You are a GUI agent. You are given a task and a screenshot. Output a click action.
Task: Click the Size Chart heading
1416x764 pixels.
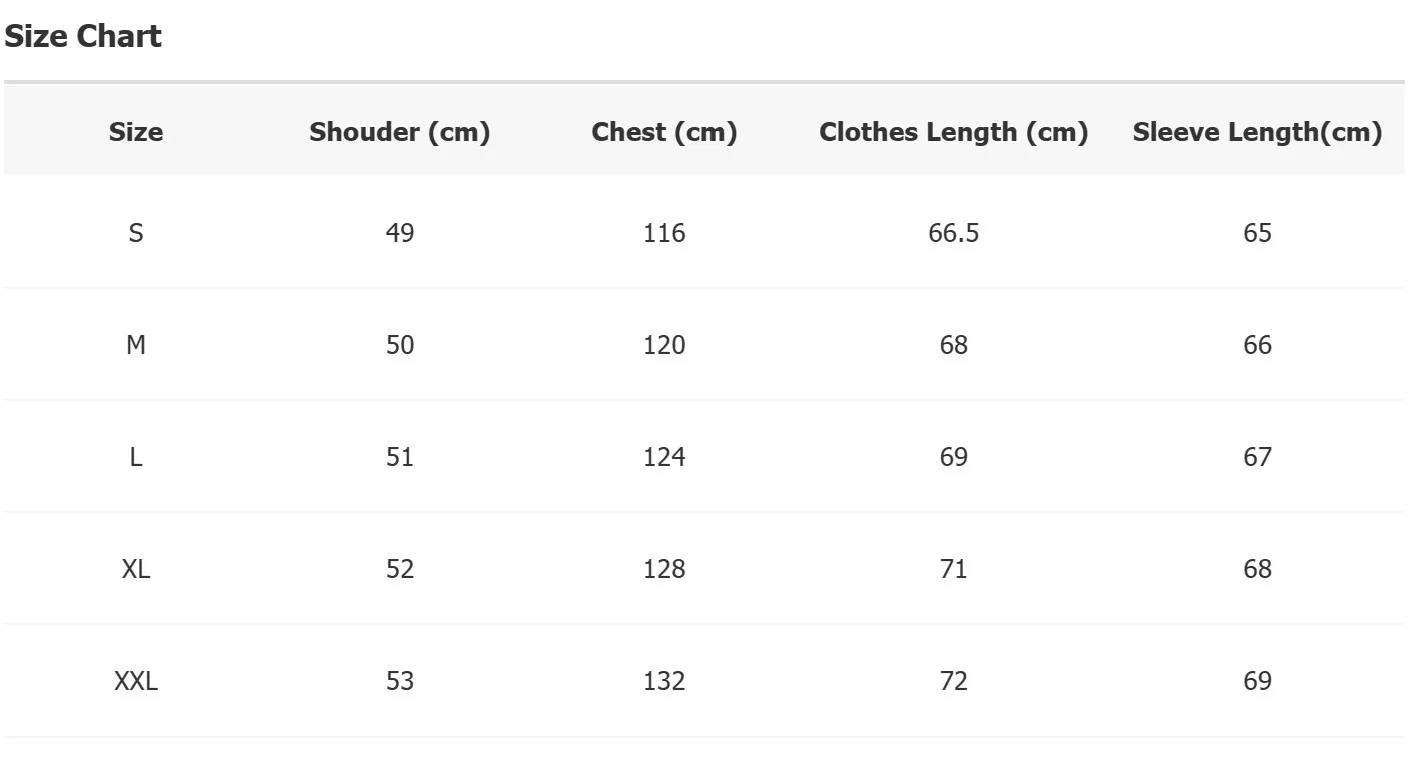click(x=83, y=37)
